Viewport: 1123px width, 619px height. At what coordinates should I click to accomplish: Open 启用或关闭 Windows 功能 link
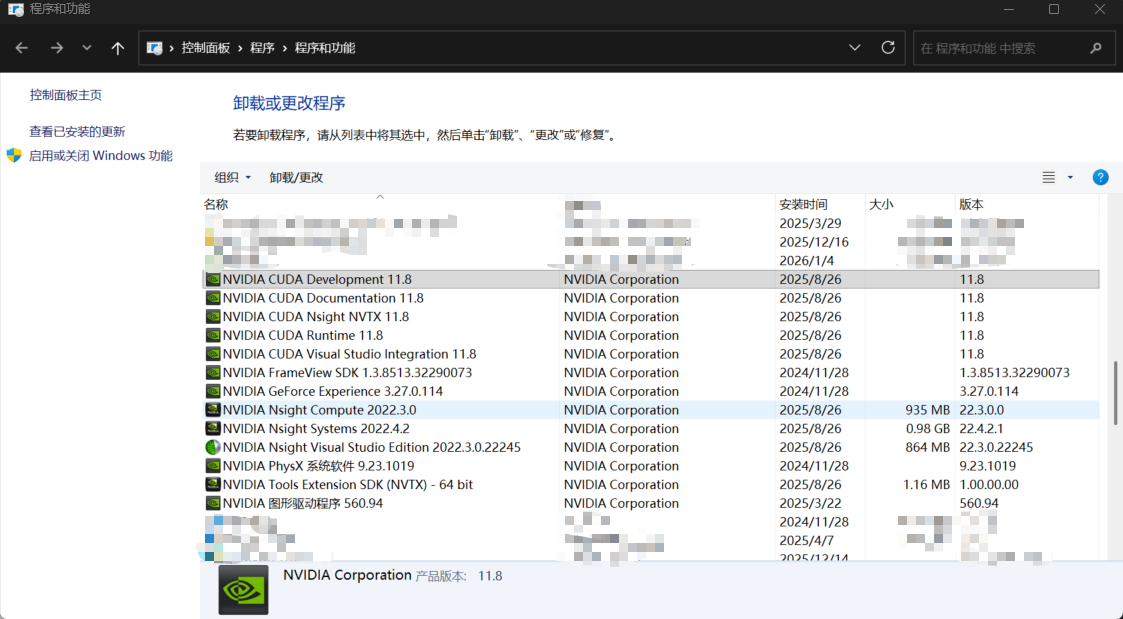point(100,155)
